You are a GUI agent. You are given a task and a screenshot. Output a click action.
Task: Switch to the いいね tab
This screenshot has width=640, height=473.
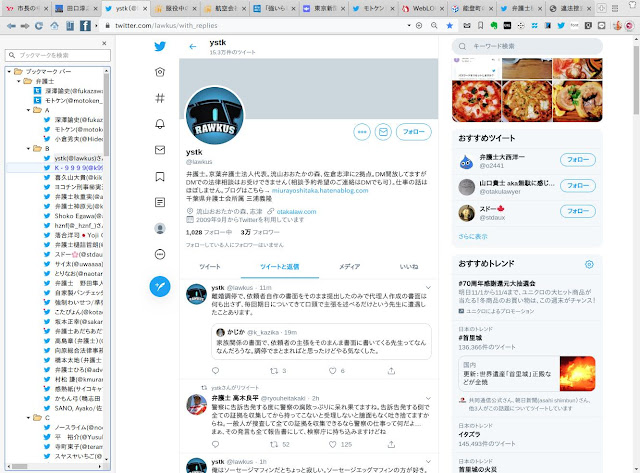coord(409,266)
